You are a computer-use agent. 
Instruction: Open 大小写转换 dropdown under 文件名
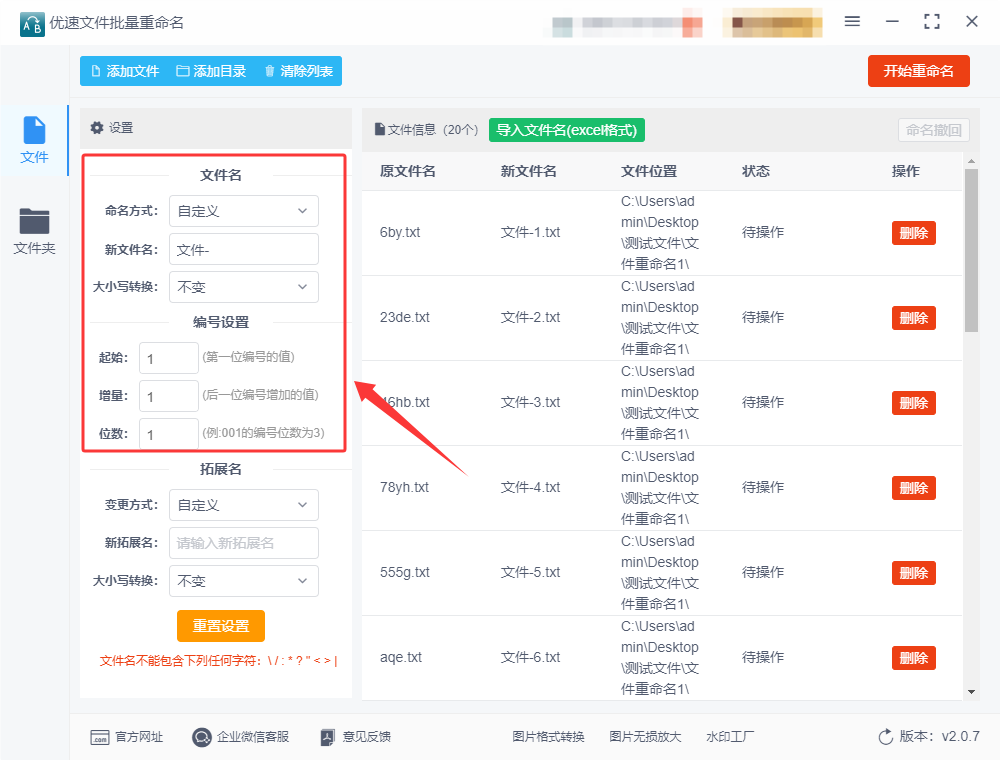click(244, 287)
